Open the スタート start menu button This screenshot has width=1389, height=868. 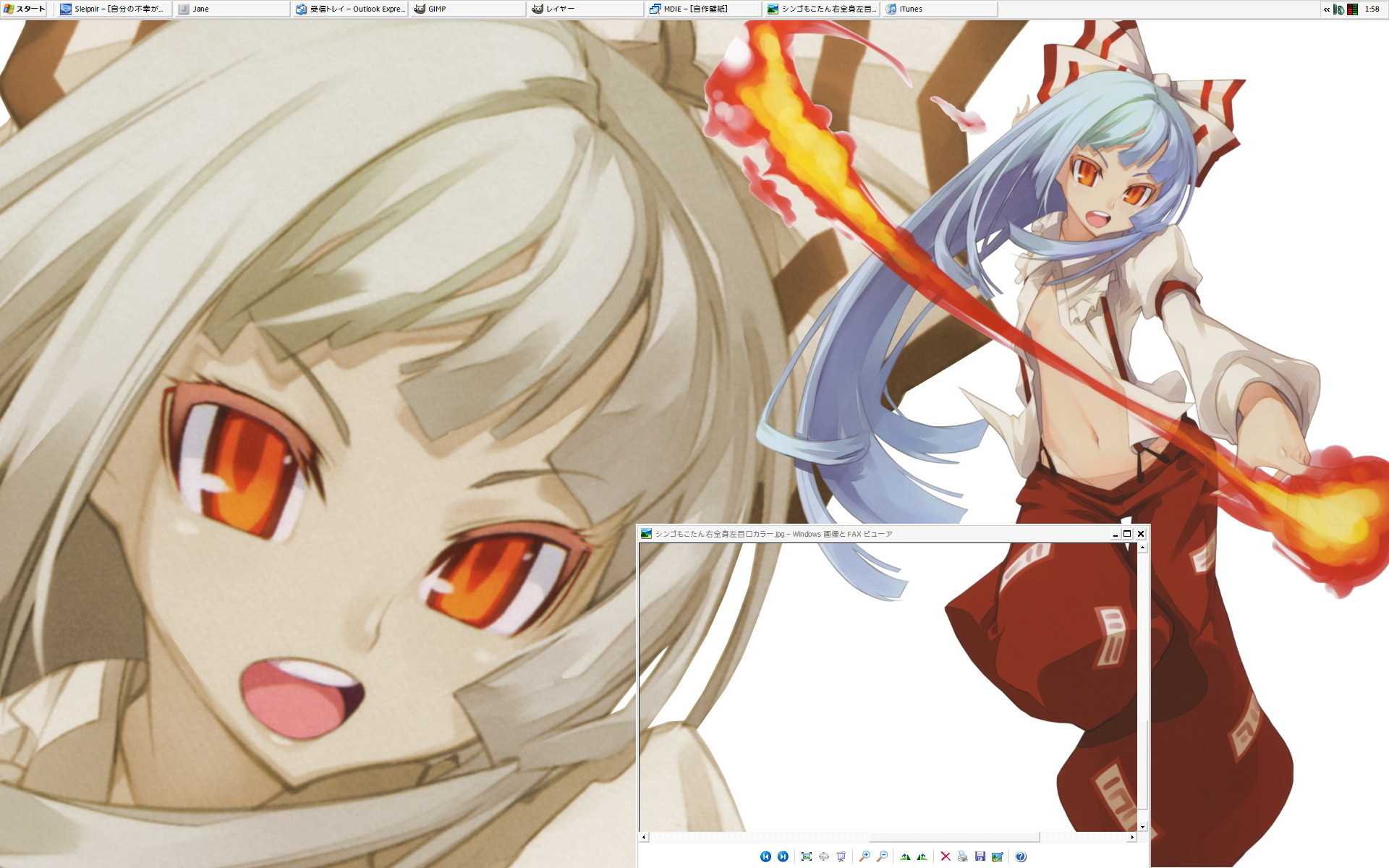tap(24, 9)
